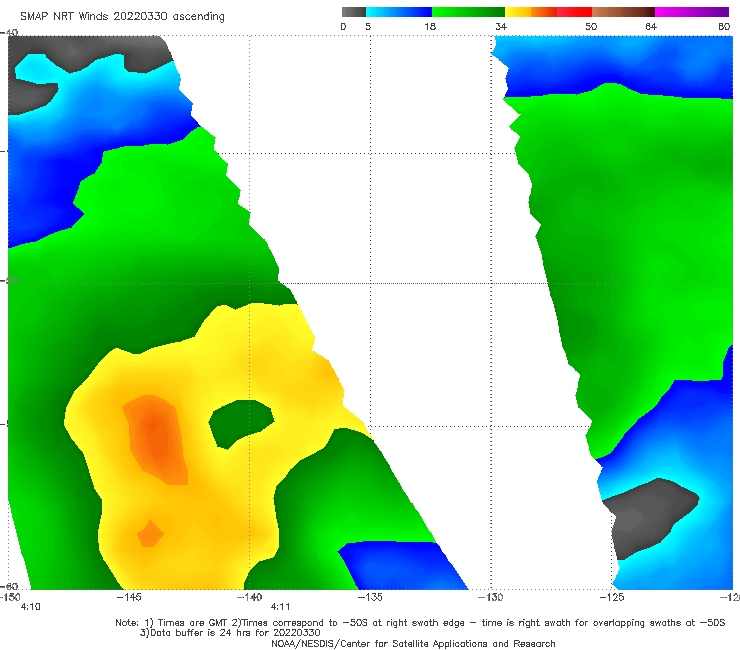
Task: Click the colorbar label '64'
Action: [651, 26]
